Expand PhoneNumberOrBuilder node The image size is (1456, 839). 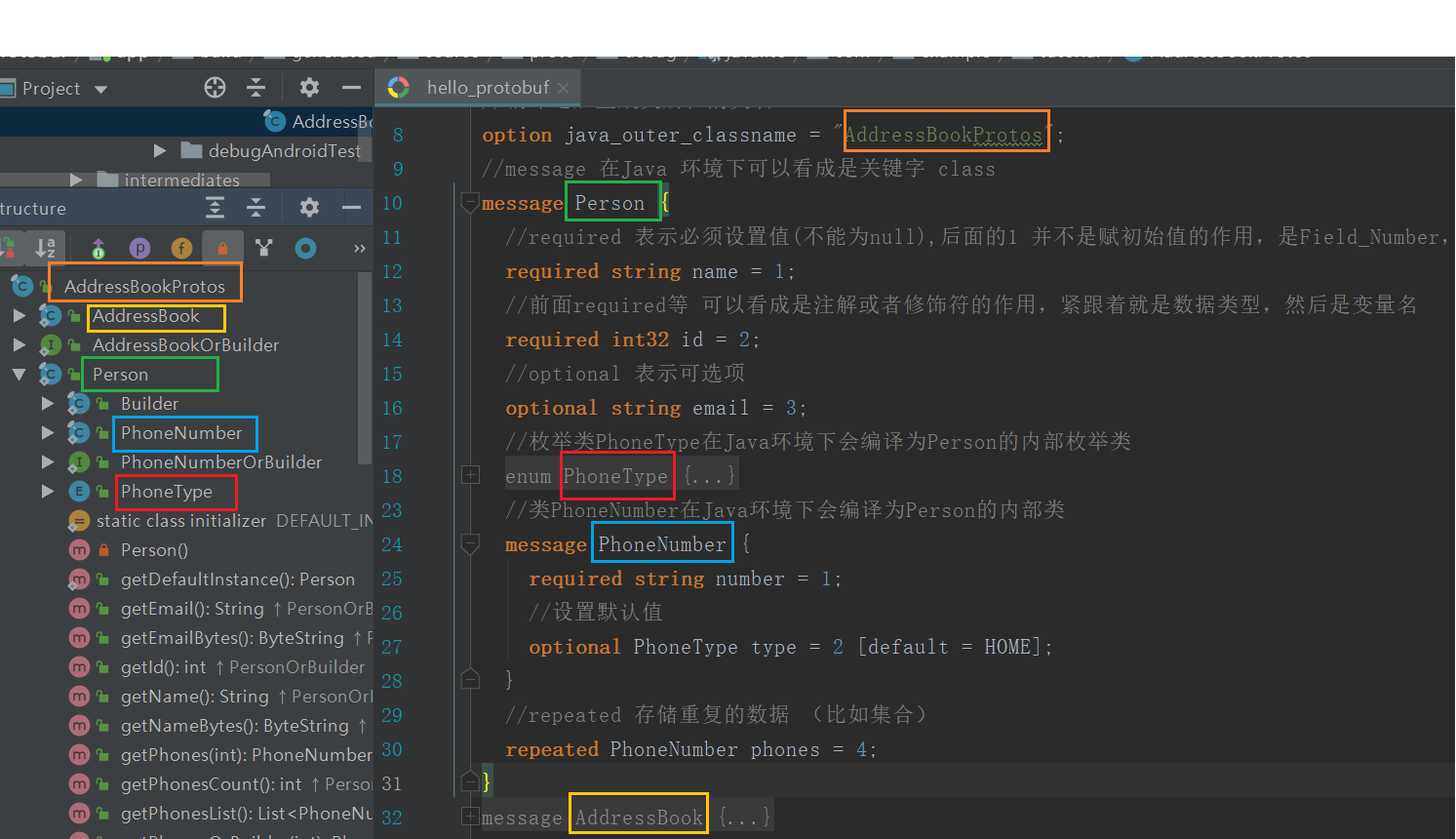coord(48,461)
